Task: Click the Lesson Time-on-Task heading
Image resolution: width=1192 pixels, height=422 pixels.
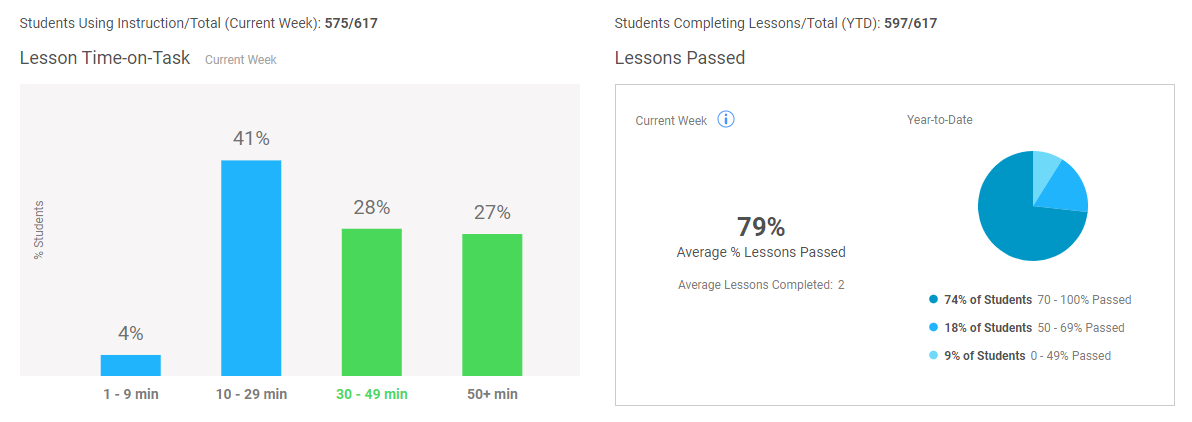Action: (x=105, y=58)
